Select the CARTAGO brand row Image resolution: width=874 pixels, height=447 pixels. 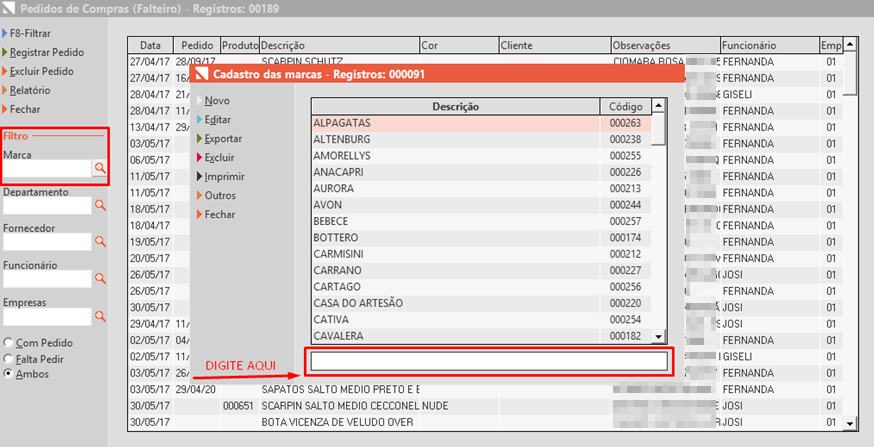(481, 287)
